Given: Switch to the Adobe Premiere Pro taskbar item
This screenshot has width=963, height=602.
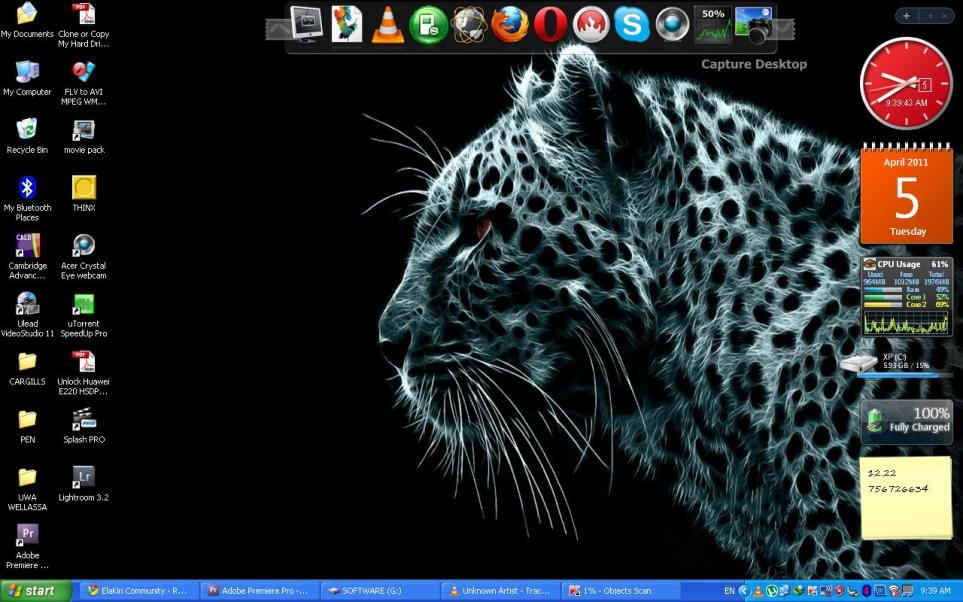Looking at the screenshot, I should point(260,591).
